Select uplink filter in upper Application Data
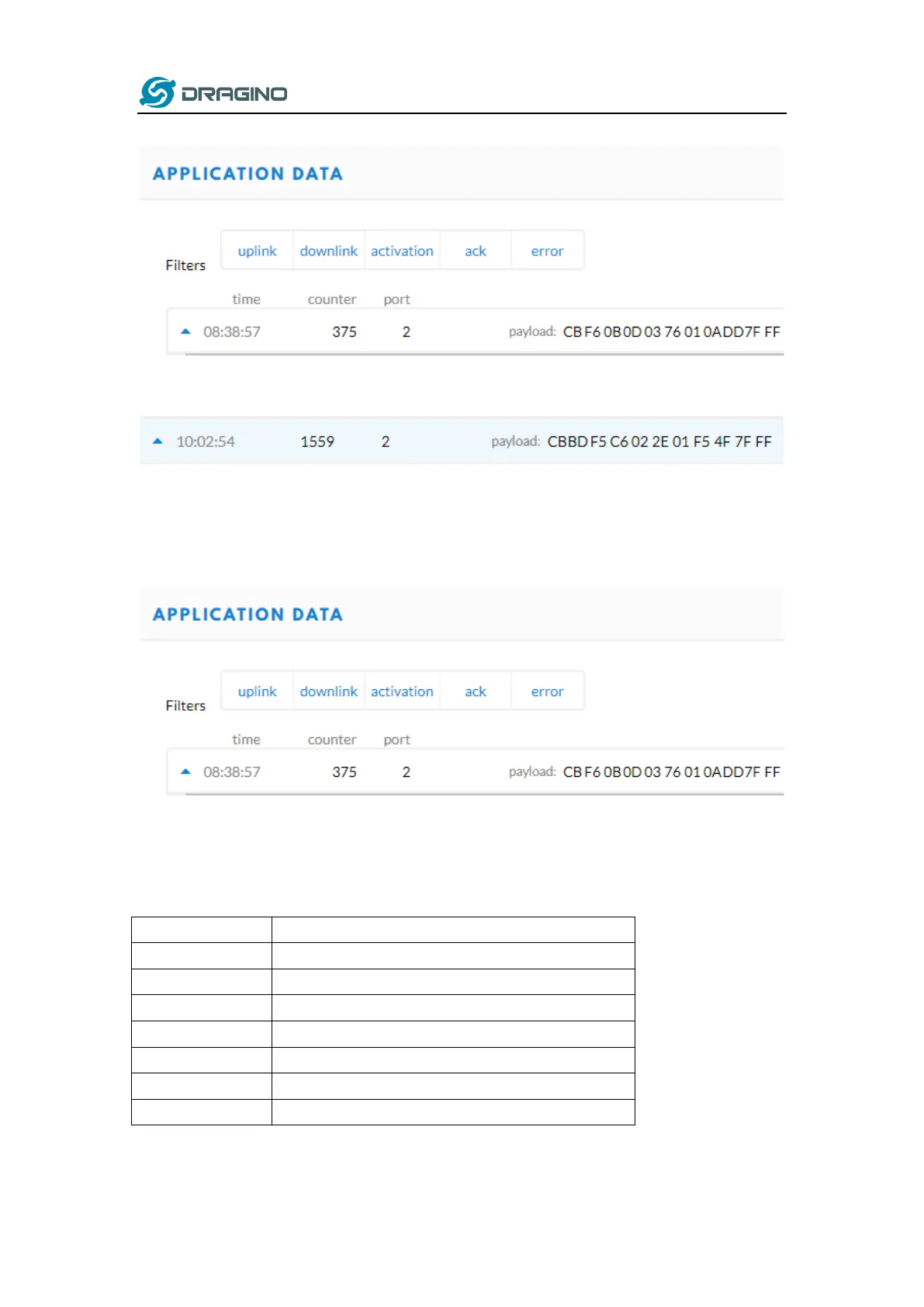Screen dimensions: 924x1307 tap(258, 251)
